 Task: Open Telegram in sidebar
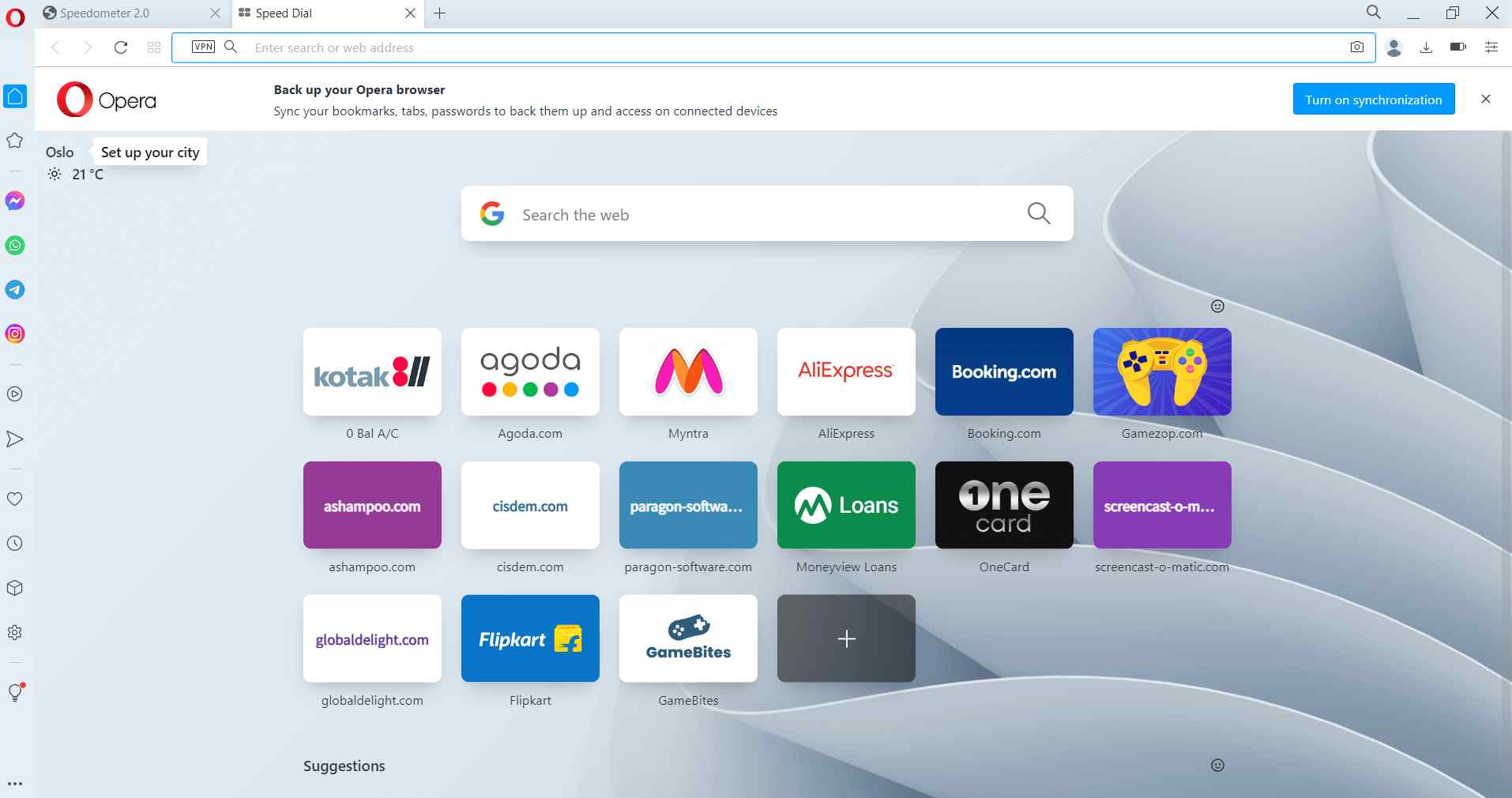(15, 289)
